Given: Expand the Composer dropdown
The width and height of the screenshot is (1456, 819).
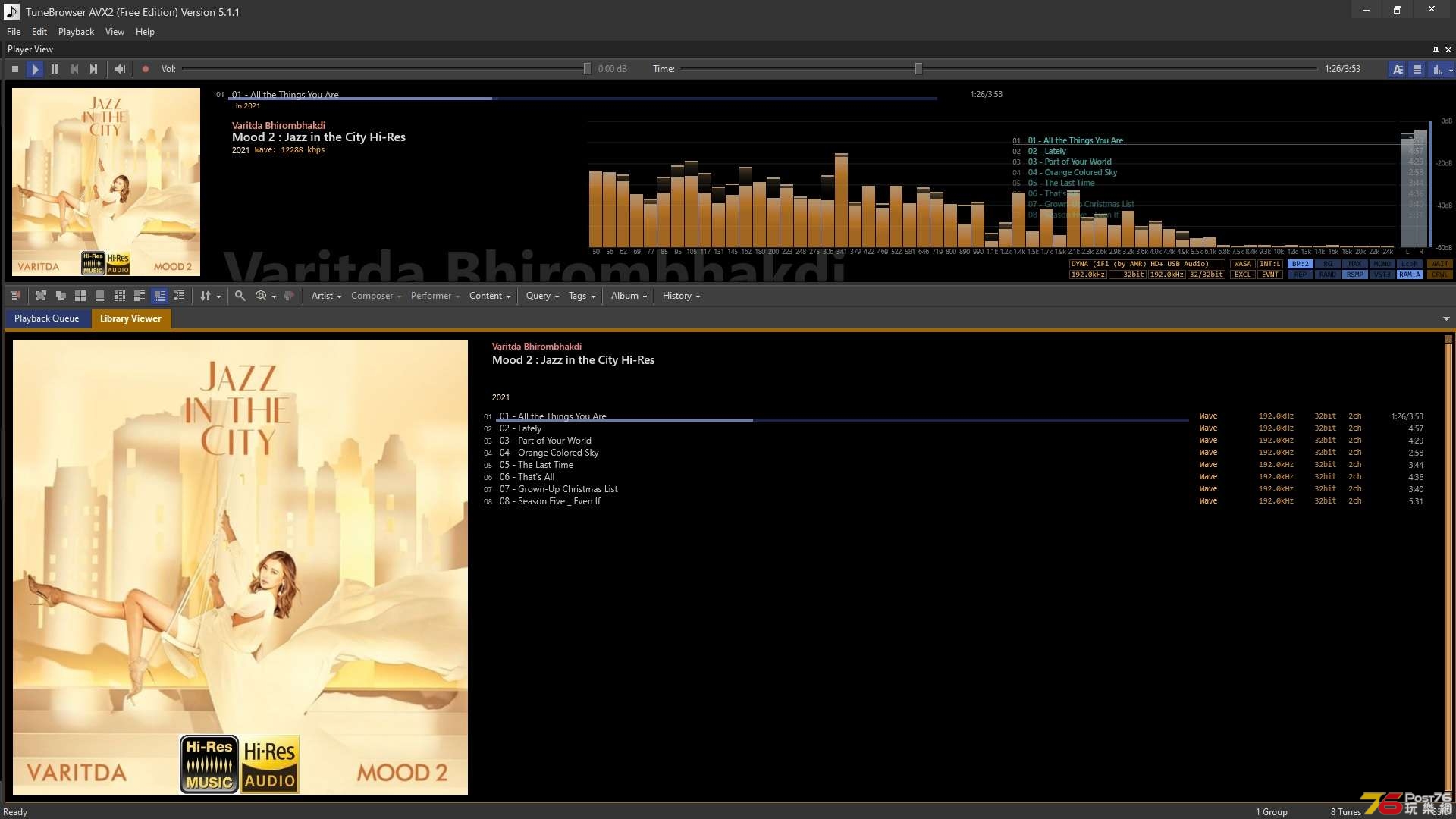Looking at the screenshot, I should coord(375,296).
